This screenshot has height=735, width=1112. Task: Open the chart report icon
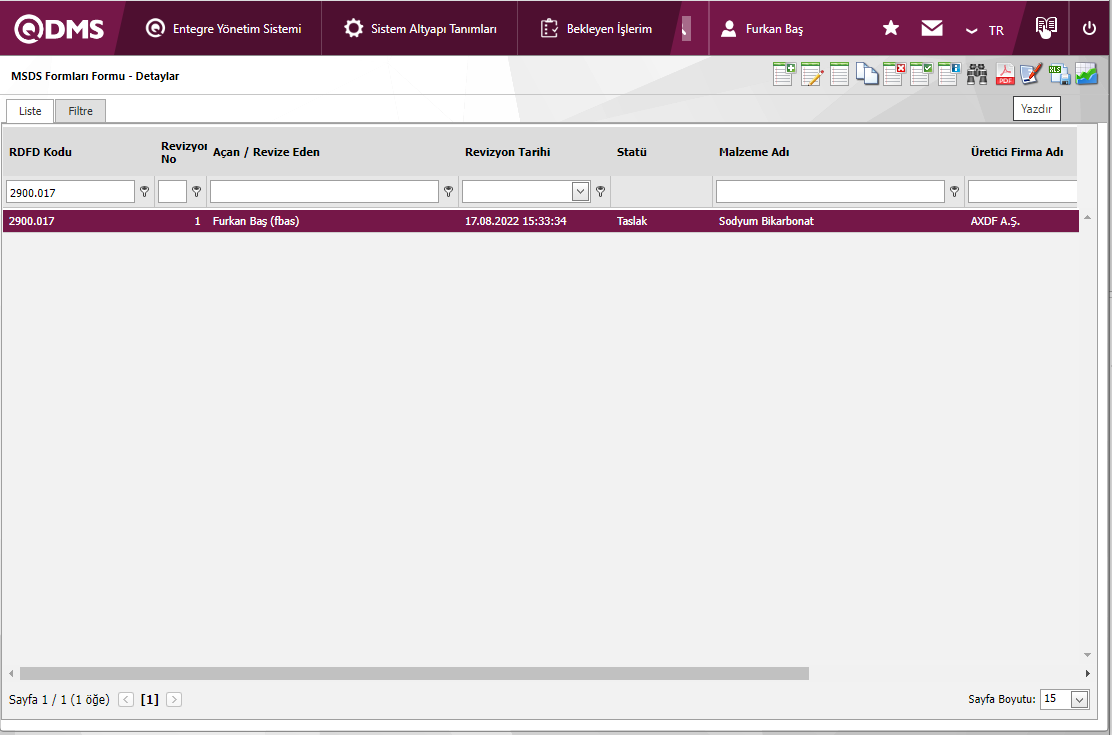click(x=1086, y=74)
